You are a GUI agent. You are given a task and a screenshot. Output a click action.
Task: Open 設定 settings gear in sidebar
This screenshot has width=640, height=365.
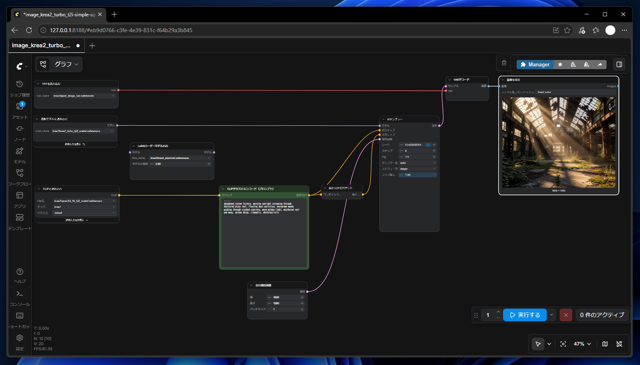[20, 341]
